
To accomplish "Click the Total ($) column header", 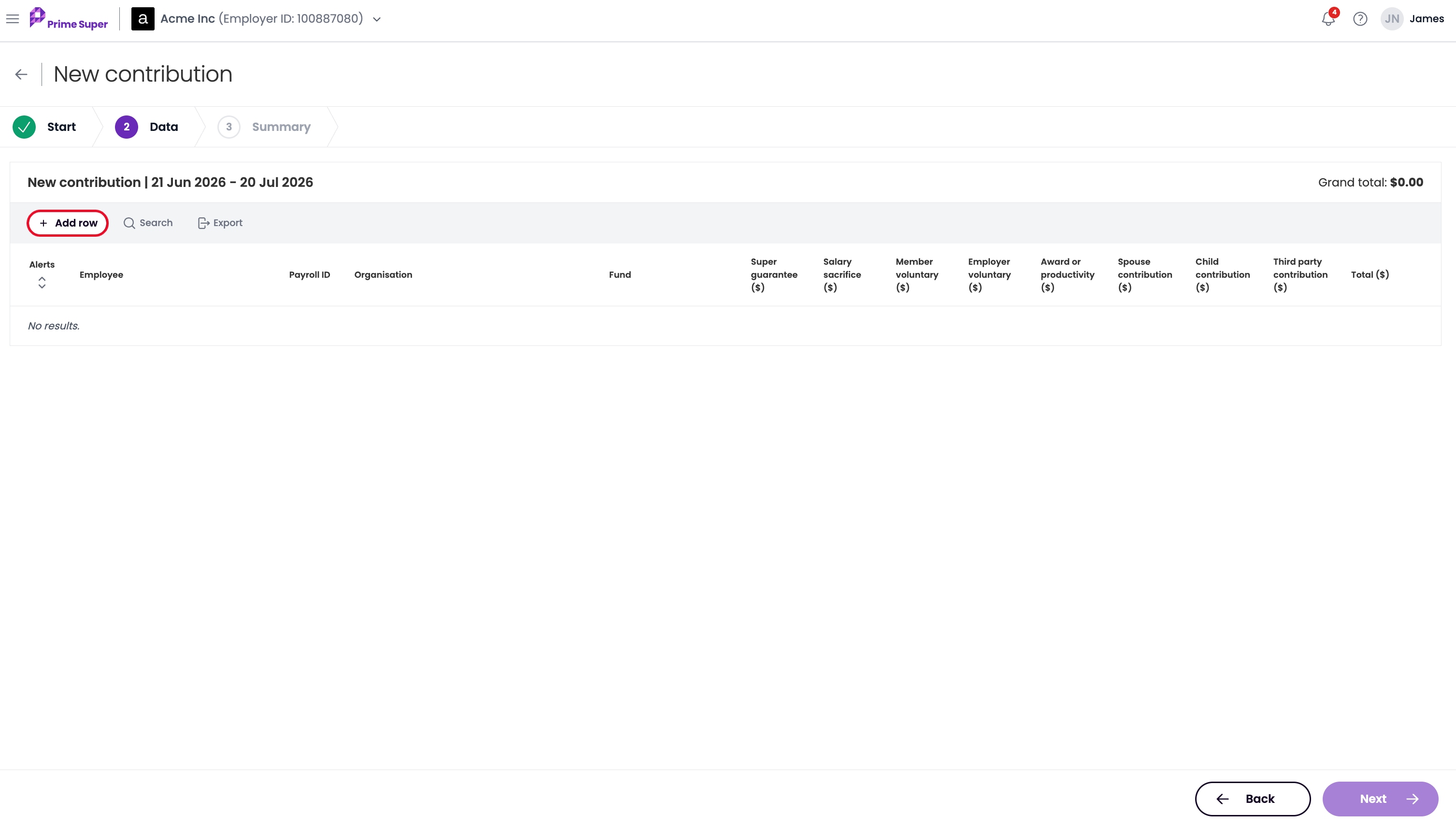I will (1370, 275).
